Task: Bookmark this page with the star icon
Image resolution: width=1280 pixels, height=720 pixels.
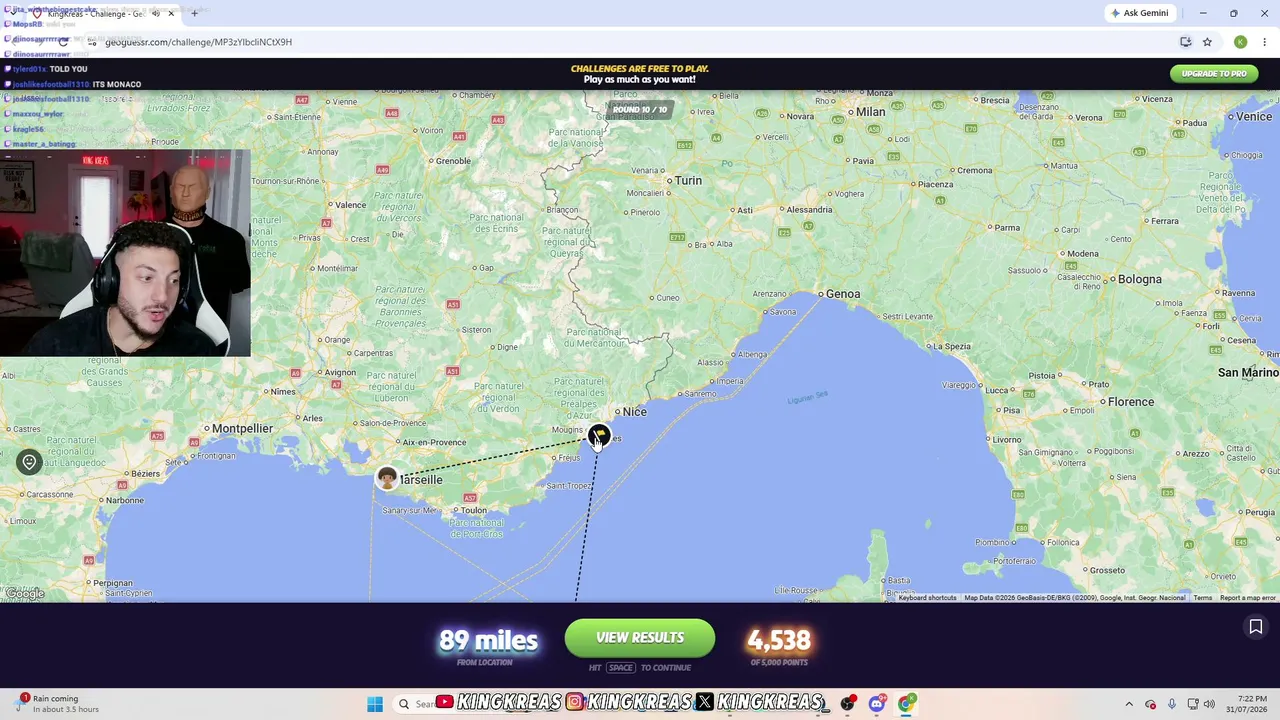Action: tap(1207, 42)
